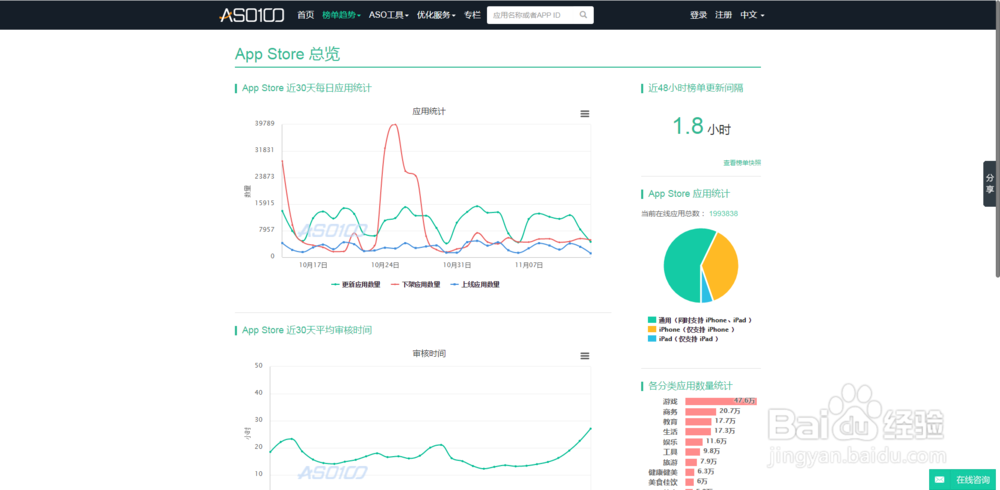Toggle the iPad only pie legend item

pyautogui.click(x=684, y=339)
